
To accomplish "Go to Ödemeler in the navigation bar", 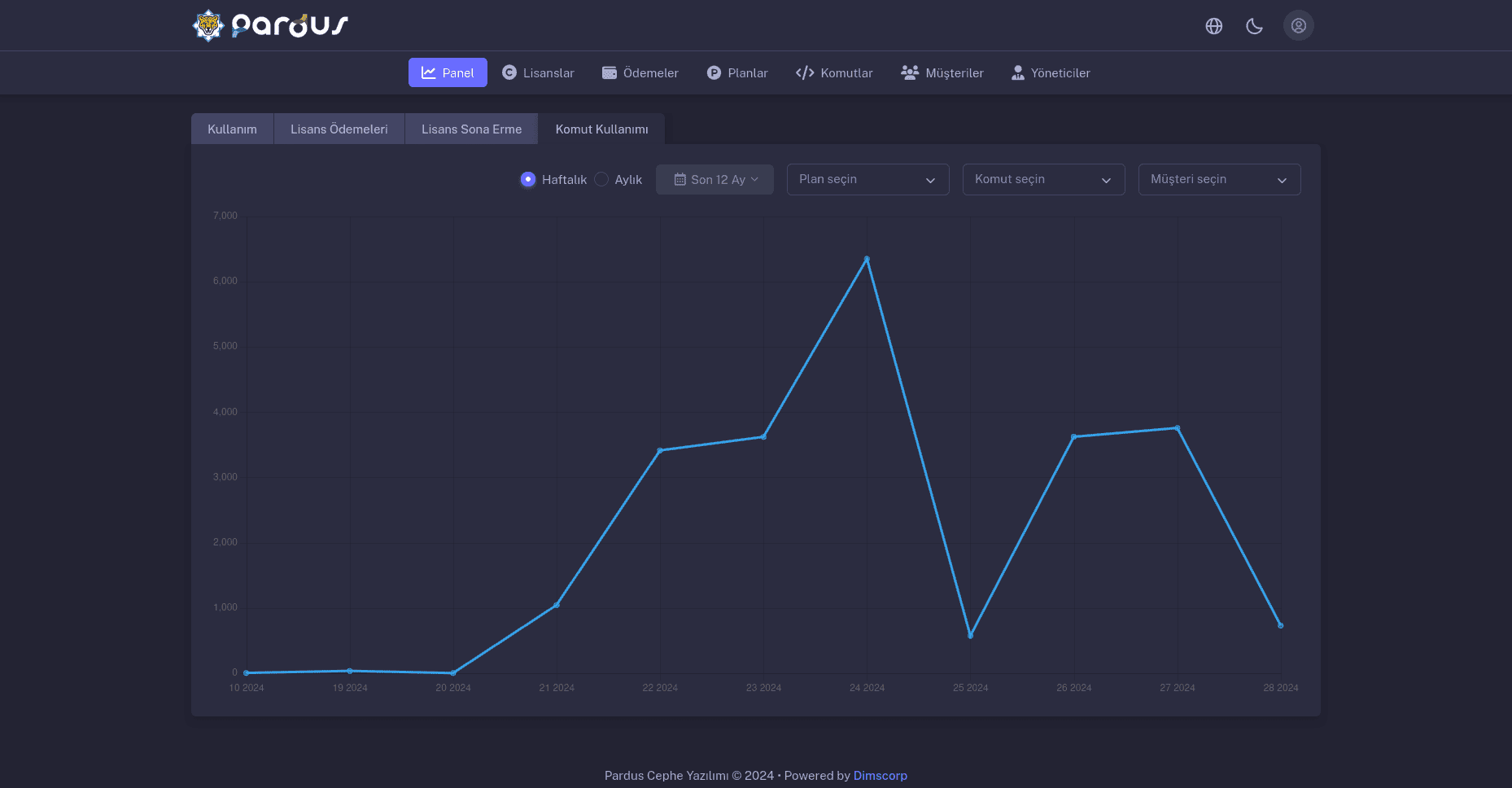I will click(640, 72).
